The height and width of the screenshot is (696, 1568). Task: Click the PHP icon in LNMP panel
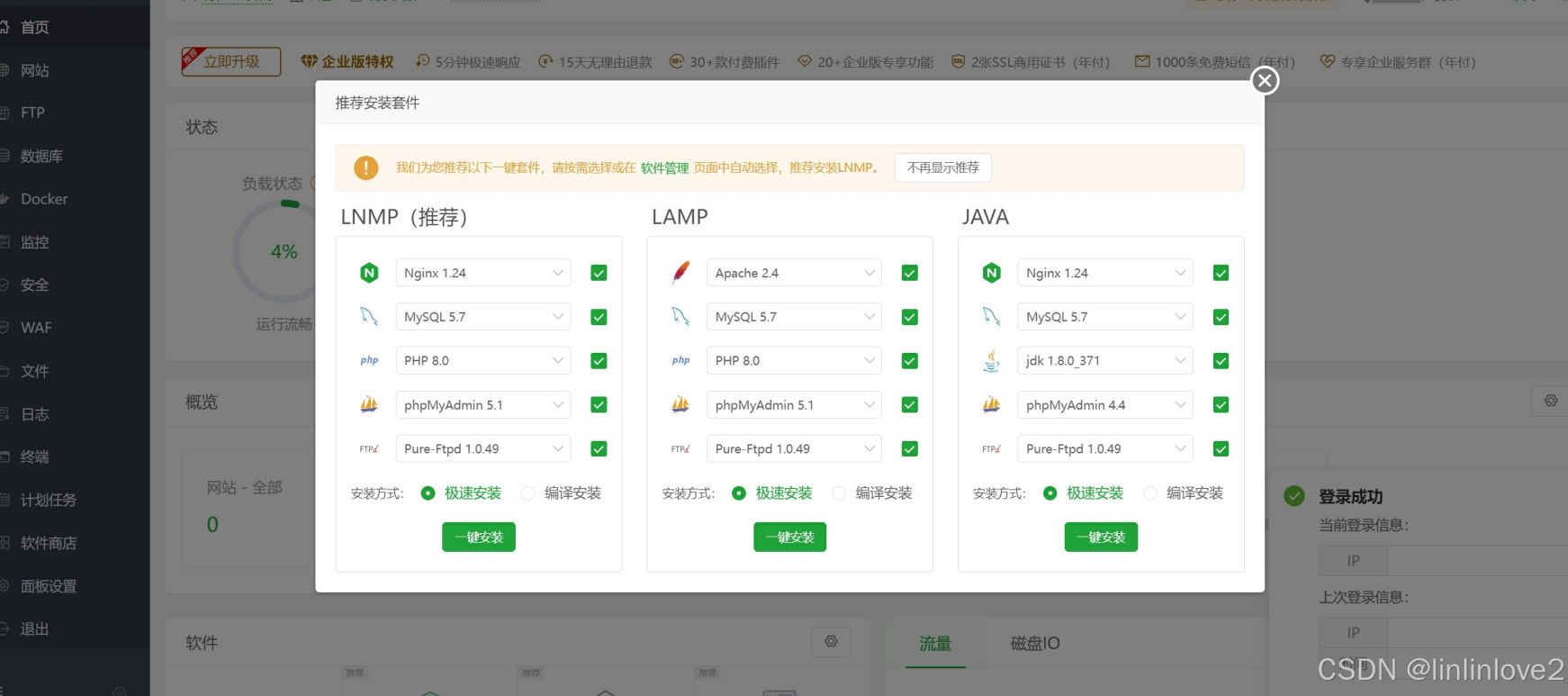click(369, 361)
